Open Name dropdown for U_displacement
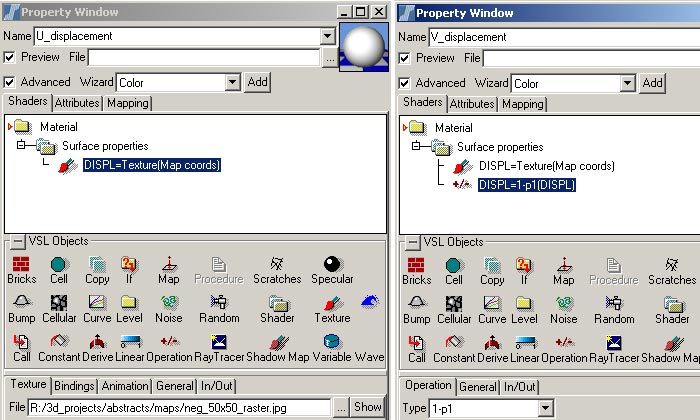Screen dimensions: 700x420 coord(328,36)
